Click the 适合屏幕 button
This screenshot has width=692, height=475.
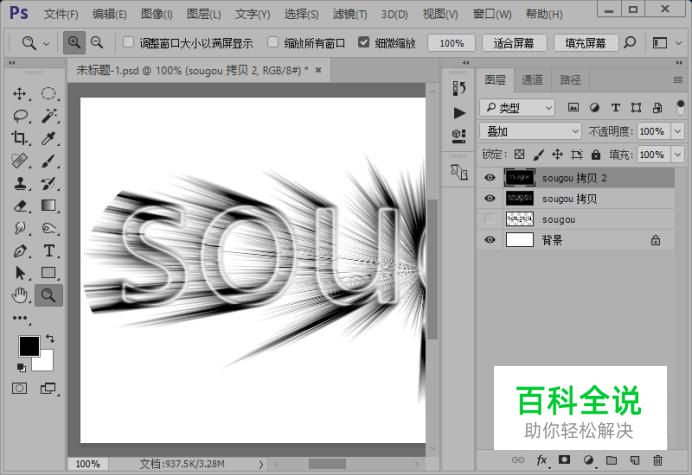[514, 43]
